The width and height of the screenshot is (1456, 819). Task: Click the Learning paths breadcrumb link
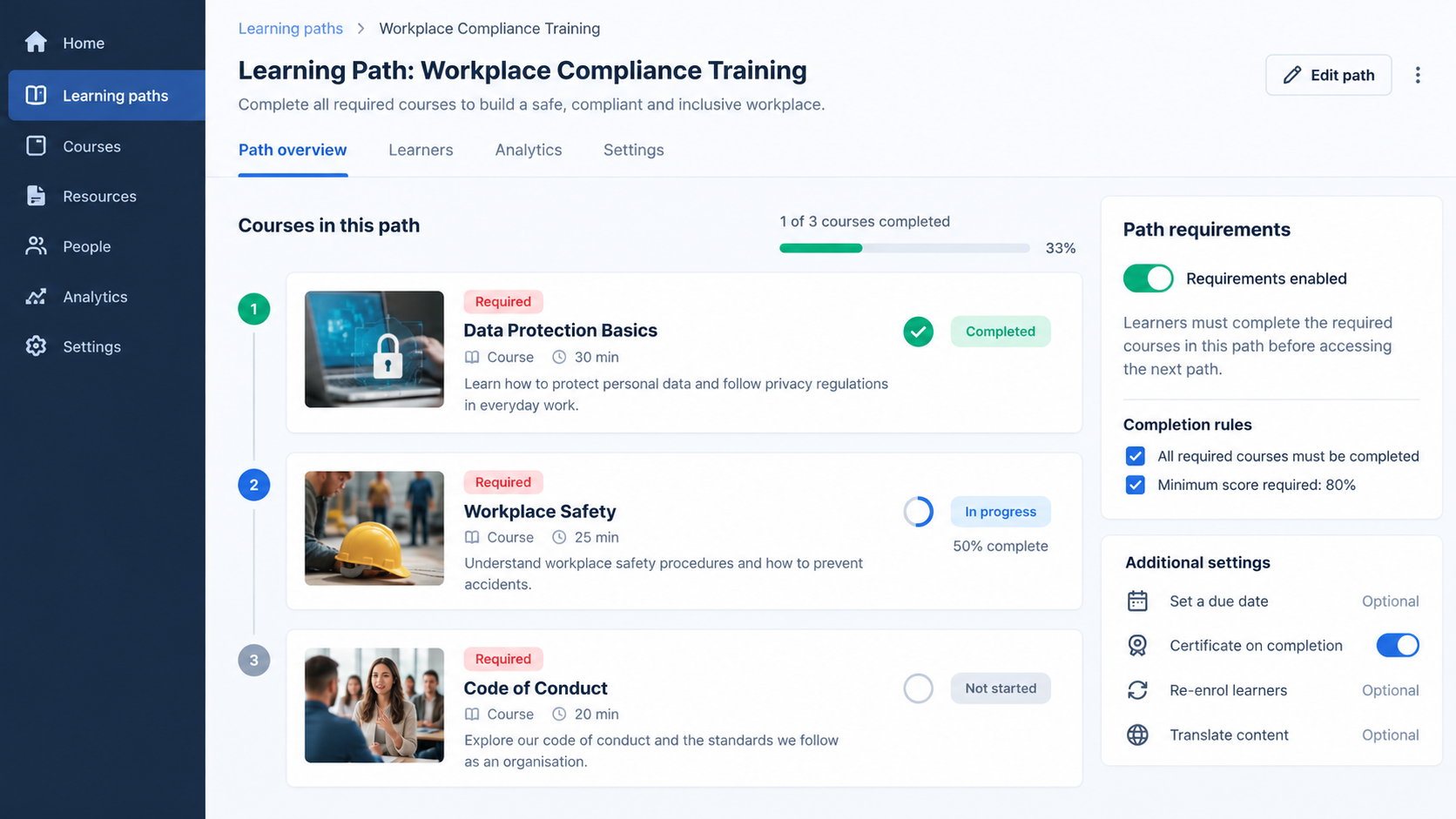pos(291,29)
